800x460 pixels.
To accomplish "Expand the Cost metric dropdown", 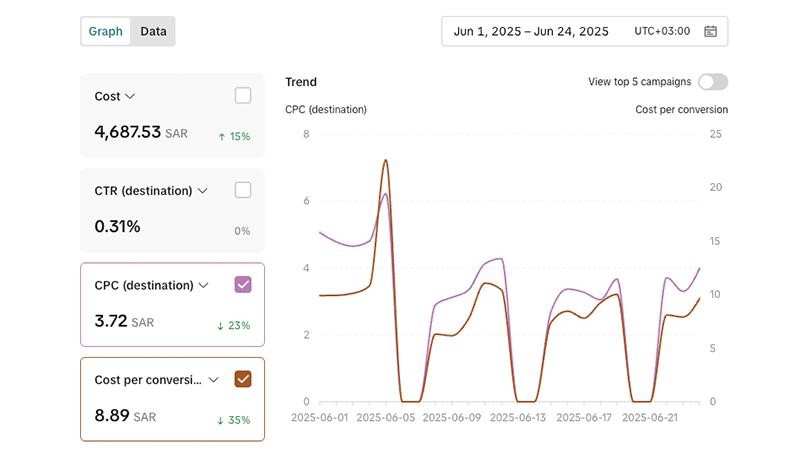I will (x=130, y=97).
